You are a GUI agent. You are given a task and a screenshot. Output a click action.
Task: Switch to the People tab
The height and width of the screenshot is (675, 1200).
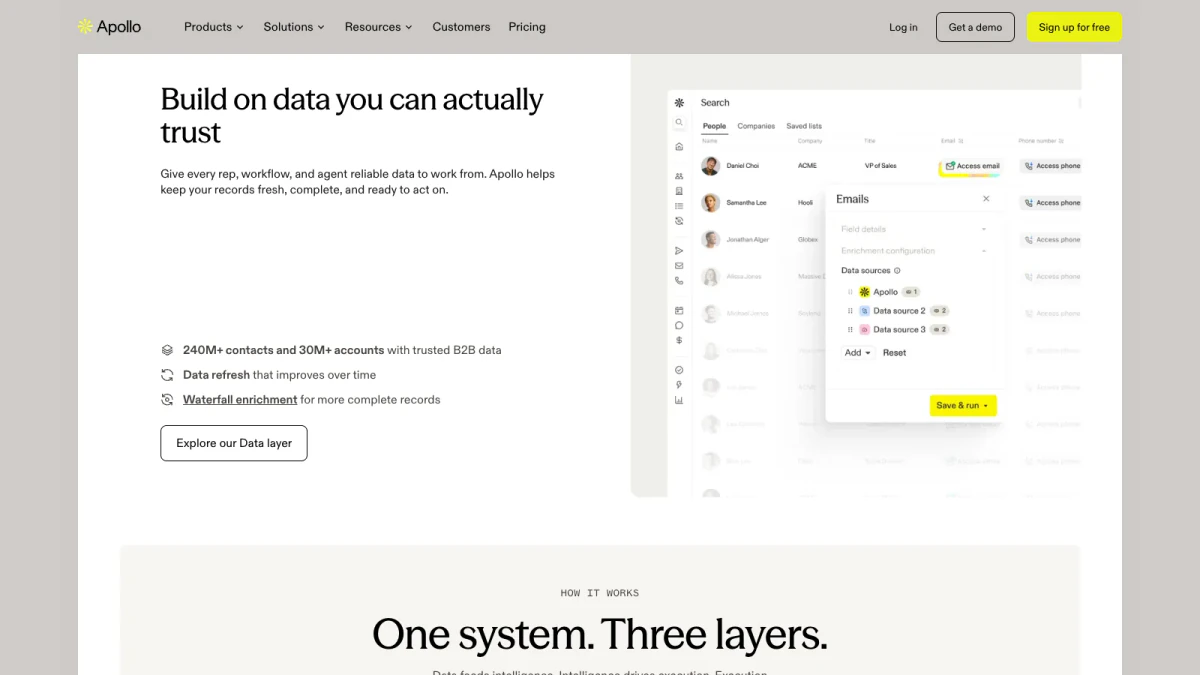click(714, 126)
